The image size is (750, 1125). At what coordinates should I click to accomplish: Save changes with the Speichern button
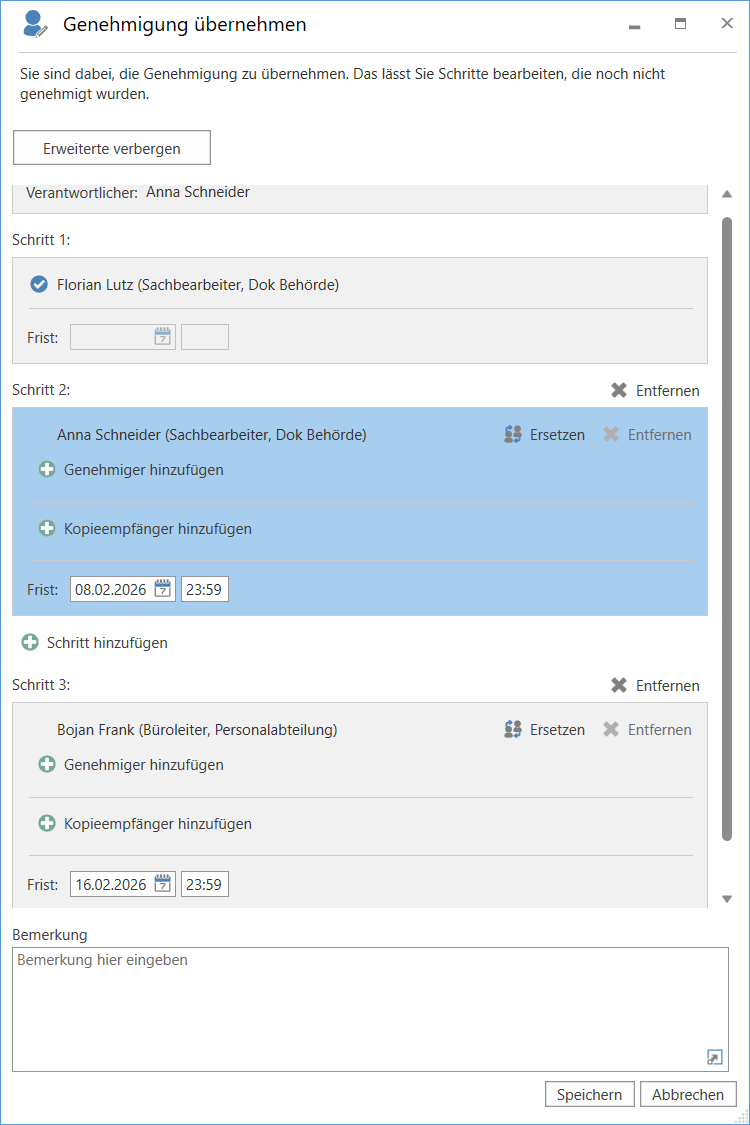tap(589, 1094)
